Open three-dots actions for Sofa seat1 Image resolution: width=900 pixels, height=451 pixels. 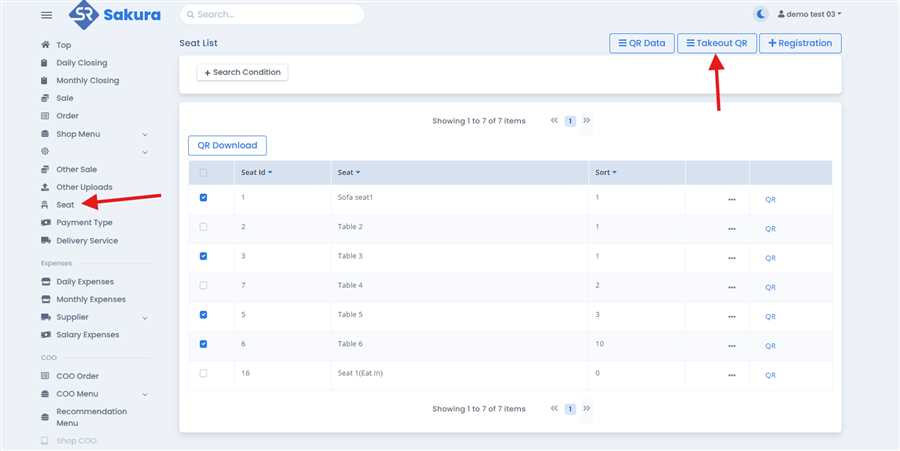point(731,199)
